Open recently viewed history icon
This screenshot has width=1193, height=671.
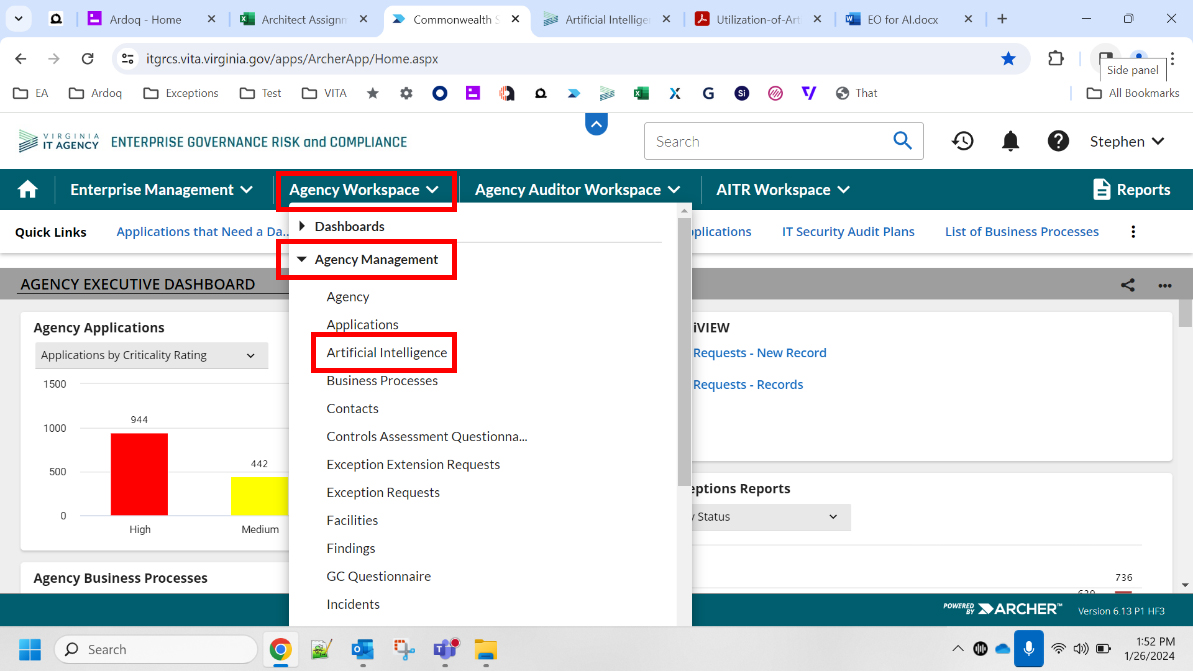962,141
